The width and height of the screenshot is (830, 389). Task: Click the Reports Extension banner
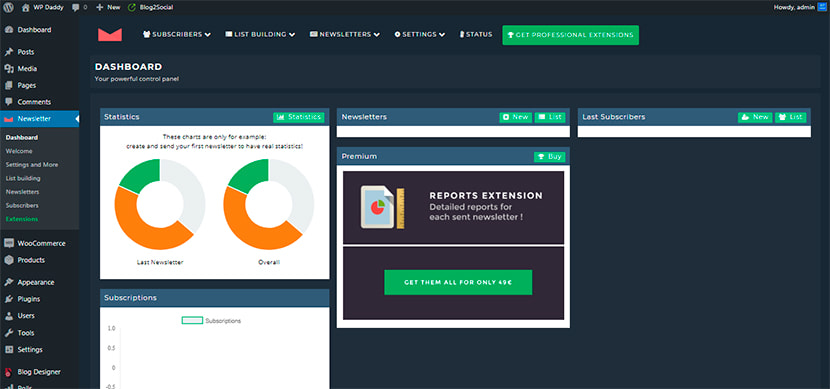click(x=453, y=207)
